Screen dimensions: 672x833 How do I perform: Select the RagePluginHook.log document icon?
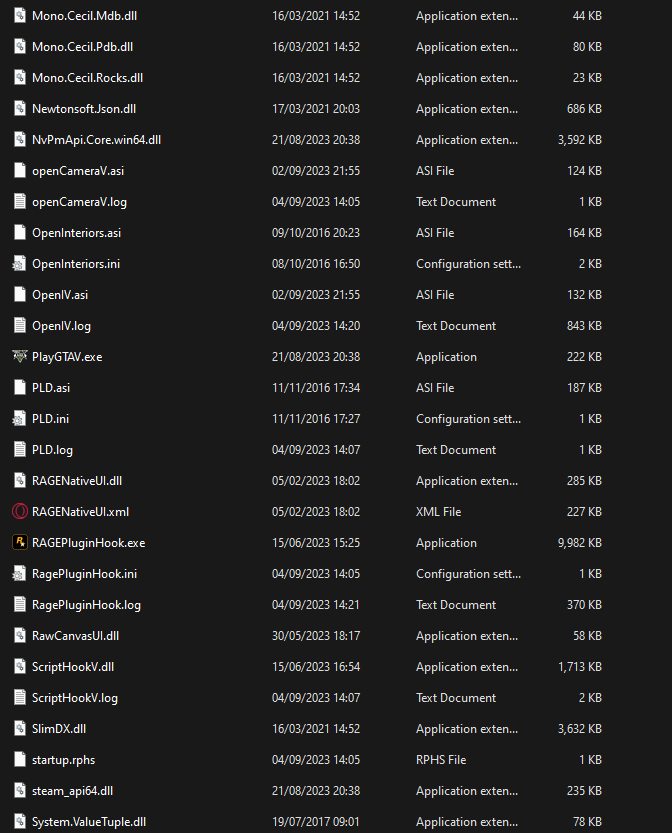click(x=20, y=605)
